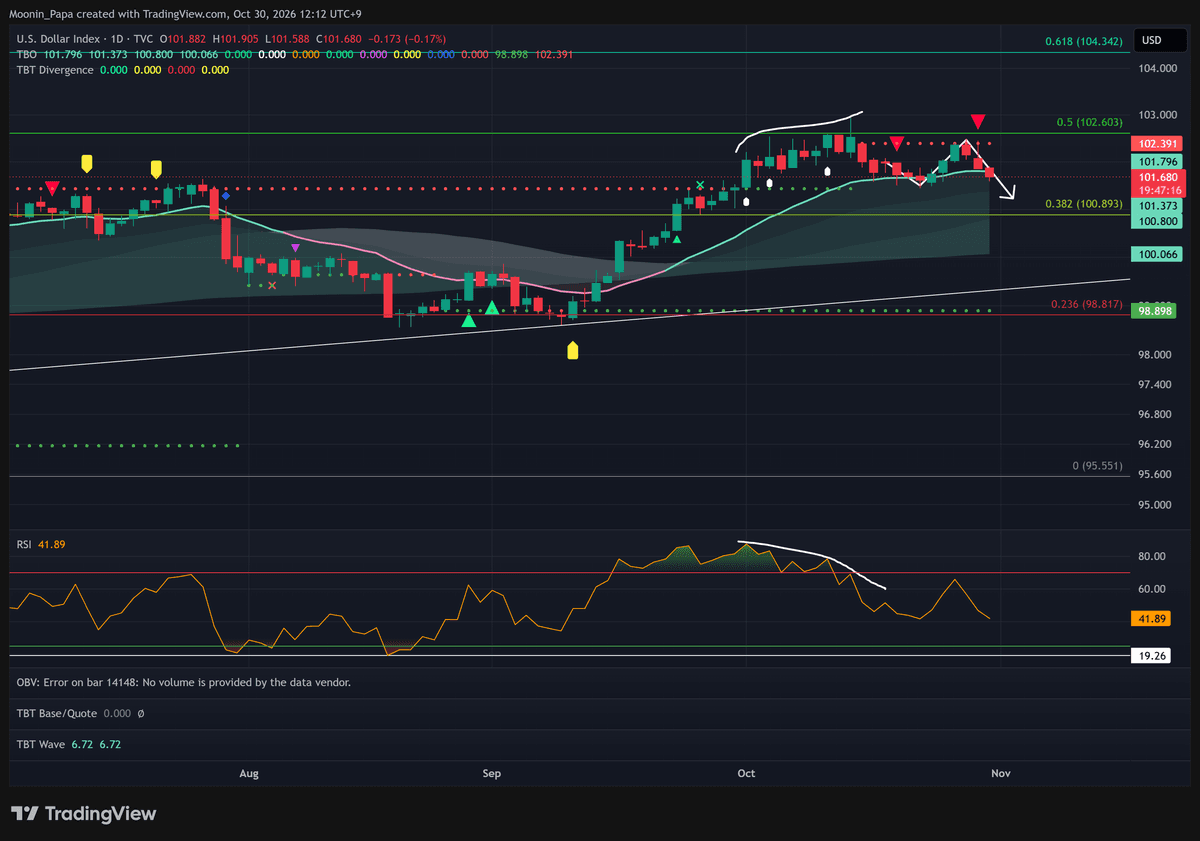Screen dimensions: 1200x841
Task: Click the TBT Wave indicator label
Action: click(41, 744)
